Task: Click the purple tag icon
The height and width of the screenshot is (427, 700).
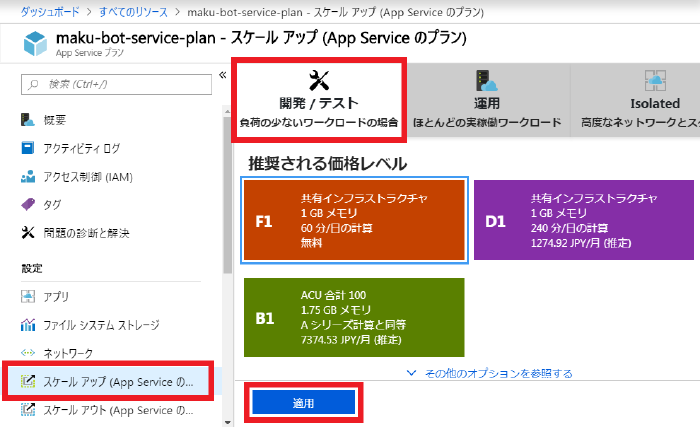Action: 28,204
